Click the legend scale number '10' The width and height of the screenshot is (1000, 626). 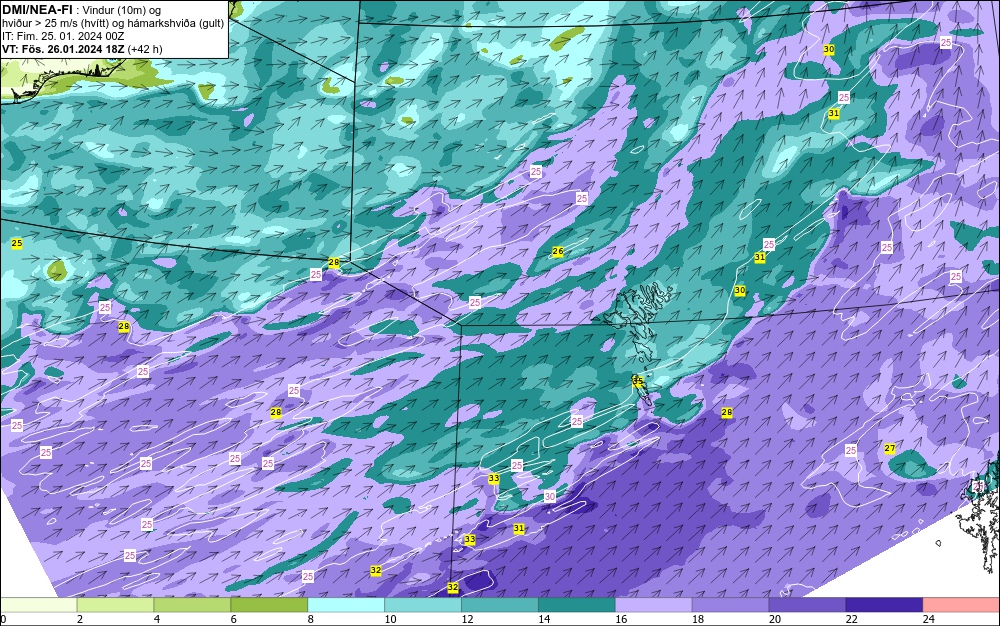coord(390,619)
